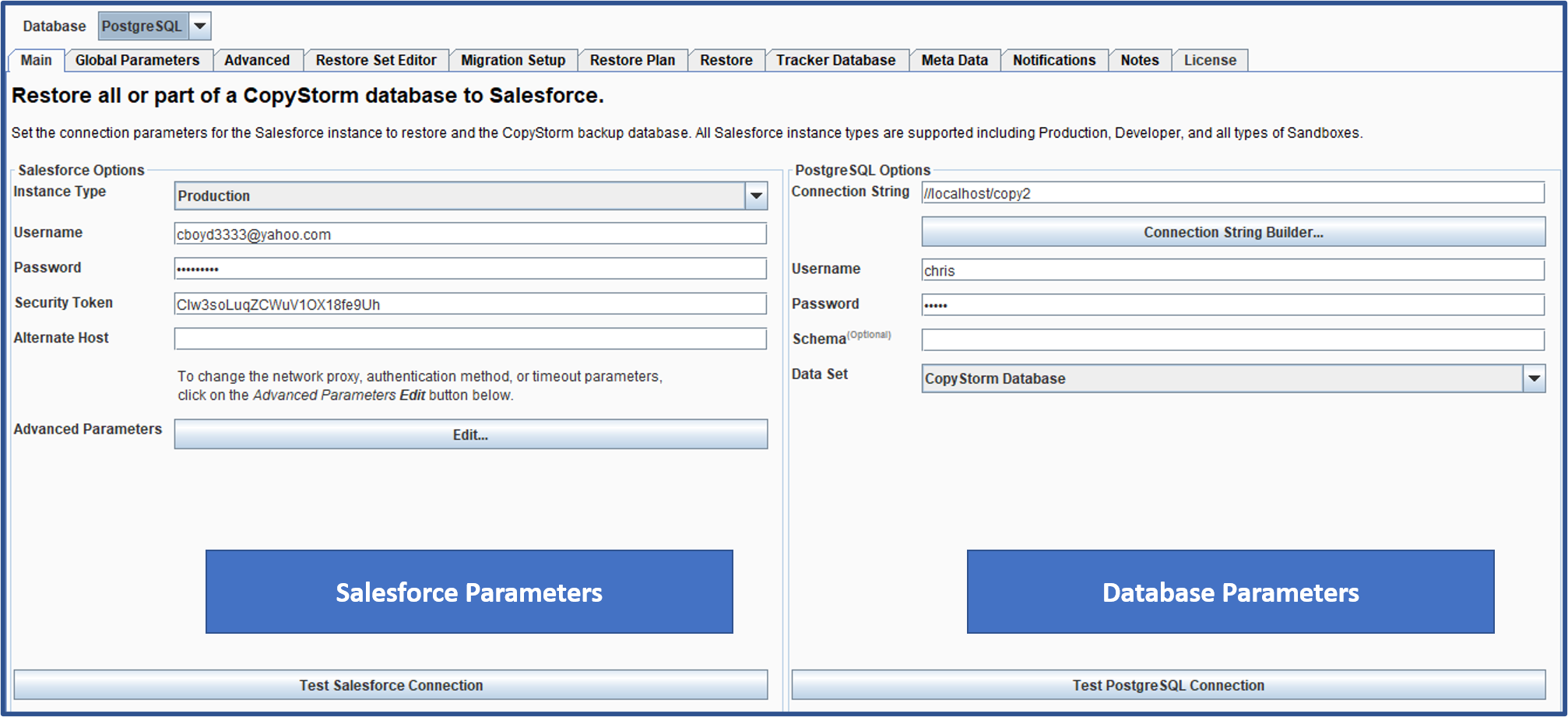Image resolution: width=1568 pixels, height=717 pixels.
Task: Open the License tab
Action: (x=1210, y=60)
